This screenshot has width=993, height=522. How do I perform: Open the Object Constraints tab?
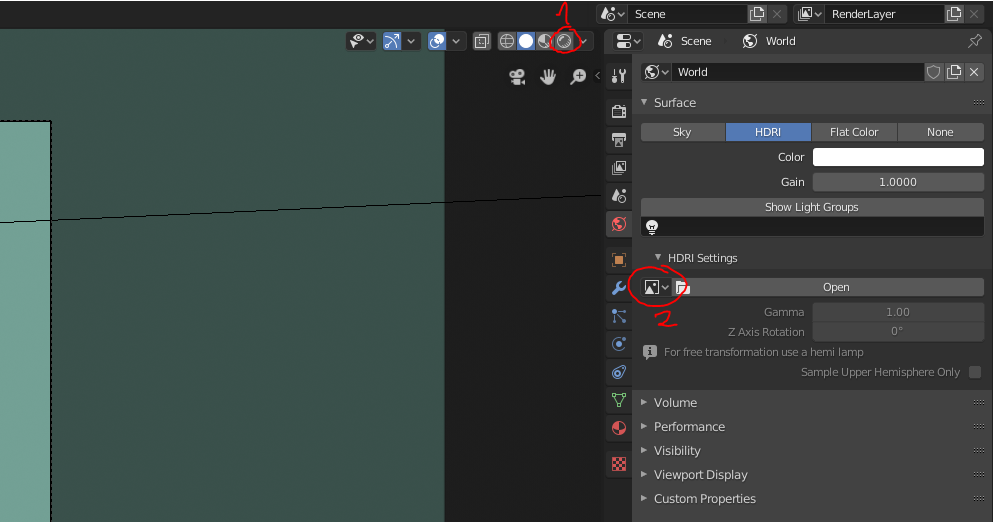pos(619,372)
